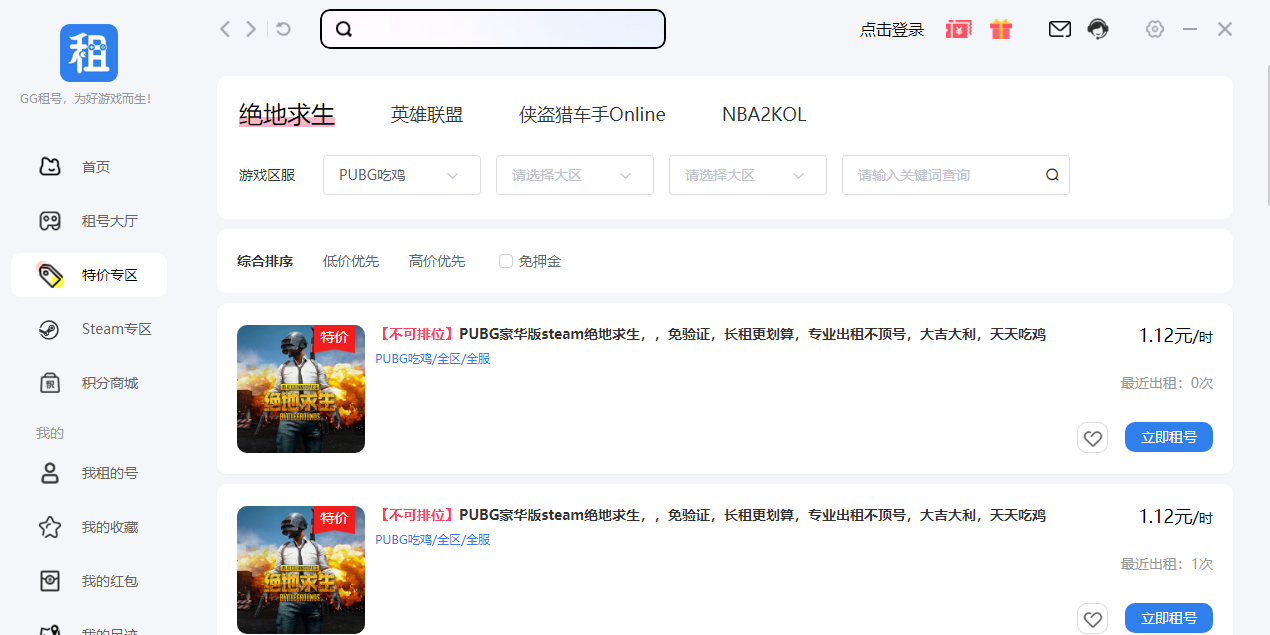Open the mail messages icon
The image size is (1270, 635).
pos(1060,29)
